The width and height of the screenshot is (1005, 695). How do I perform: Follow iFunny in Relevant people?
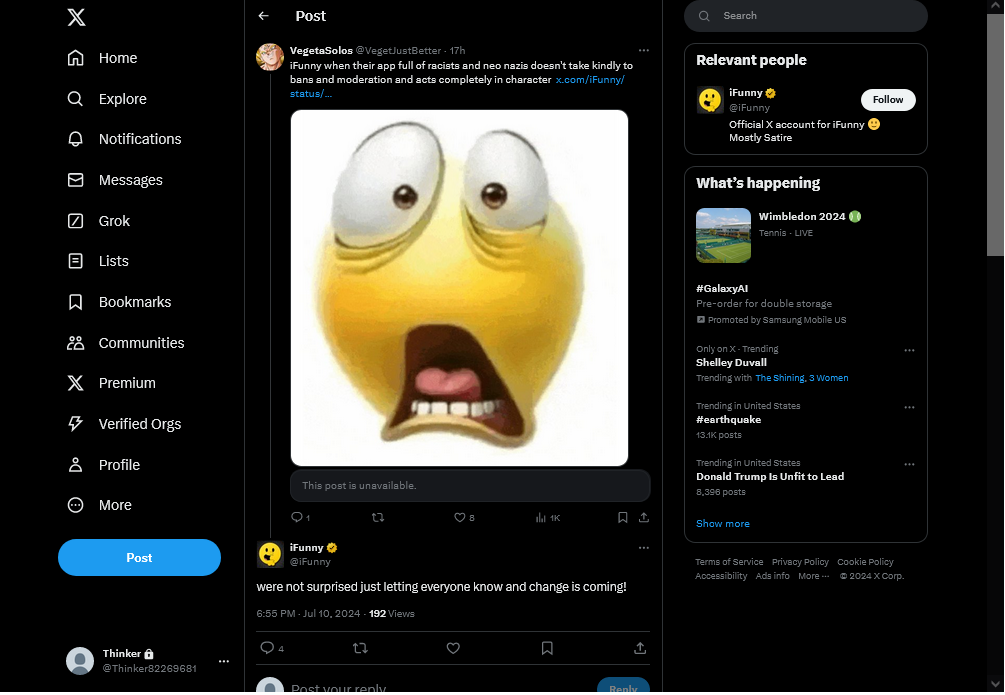tap(888, 100)
